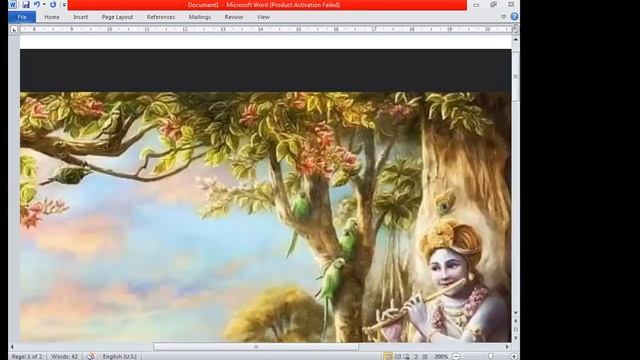
Task: Switch to the Mailings tab
Action: [x=200, y=17]
